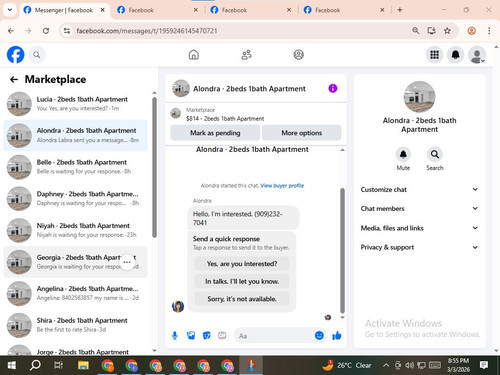
Task: Click the browser address bar URL
Action: pos(147,31)
